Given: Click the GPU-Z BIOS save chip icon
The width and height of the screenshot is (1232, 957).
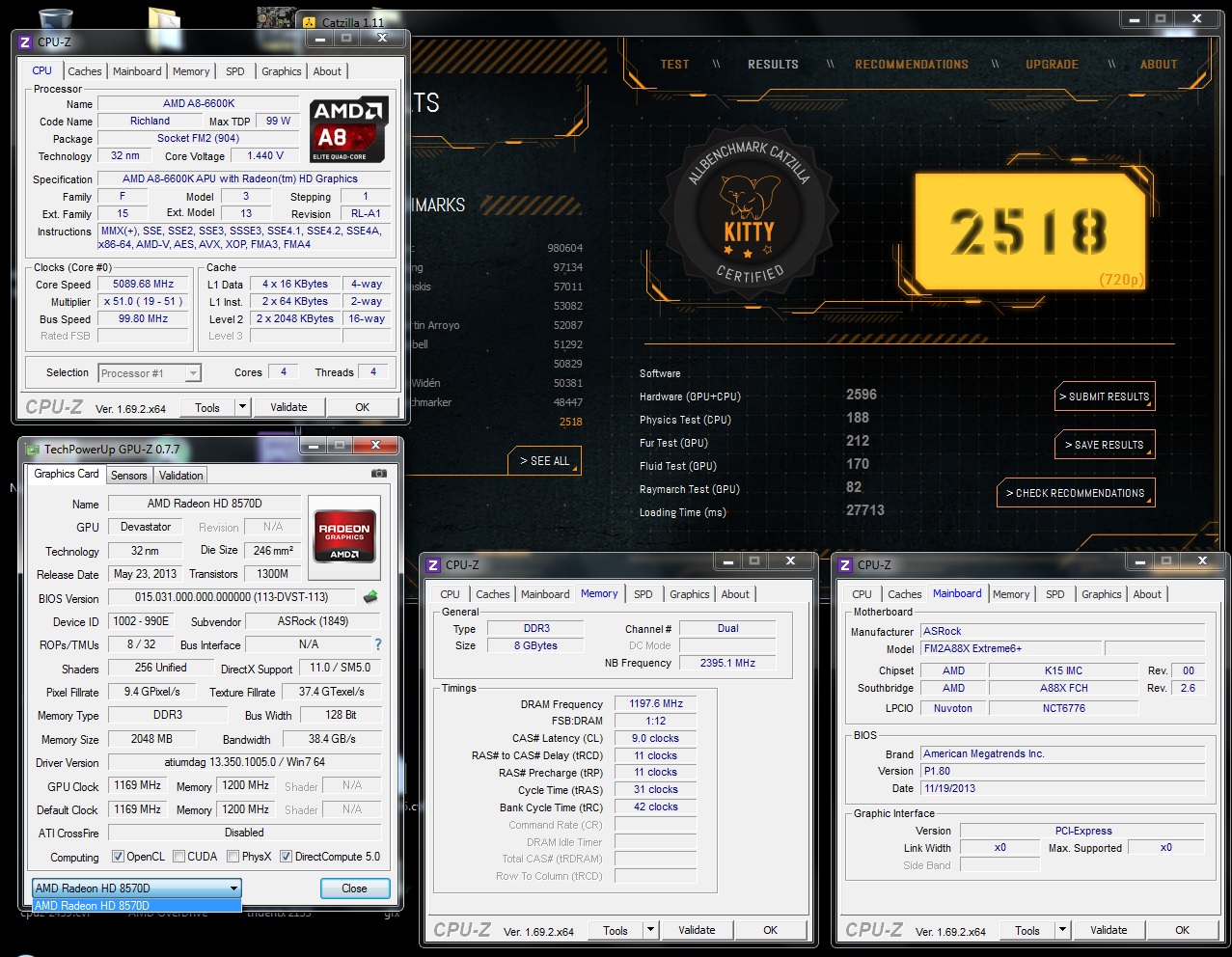Looking at the screenshot, I should [370, 597].
